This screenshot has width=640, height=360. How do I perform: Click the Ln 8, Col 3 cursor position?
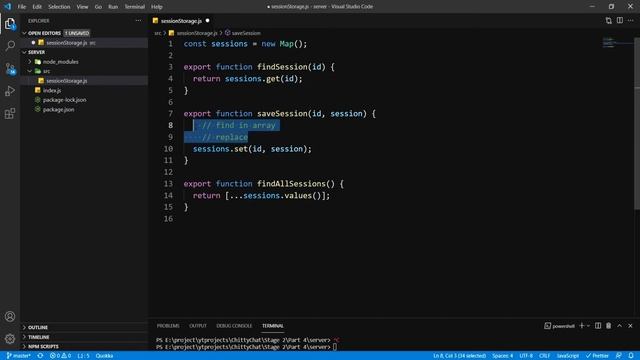[460, 356]
